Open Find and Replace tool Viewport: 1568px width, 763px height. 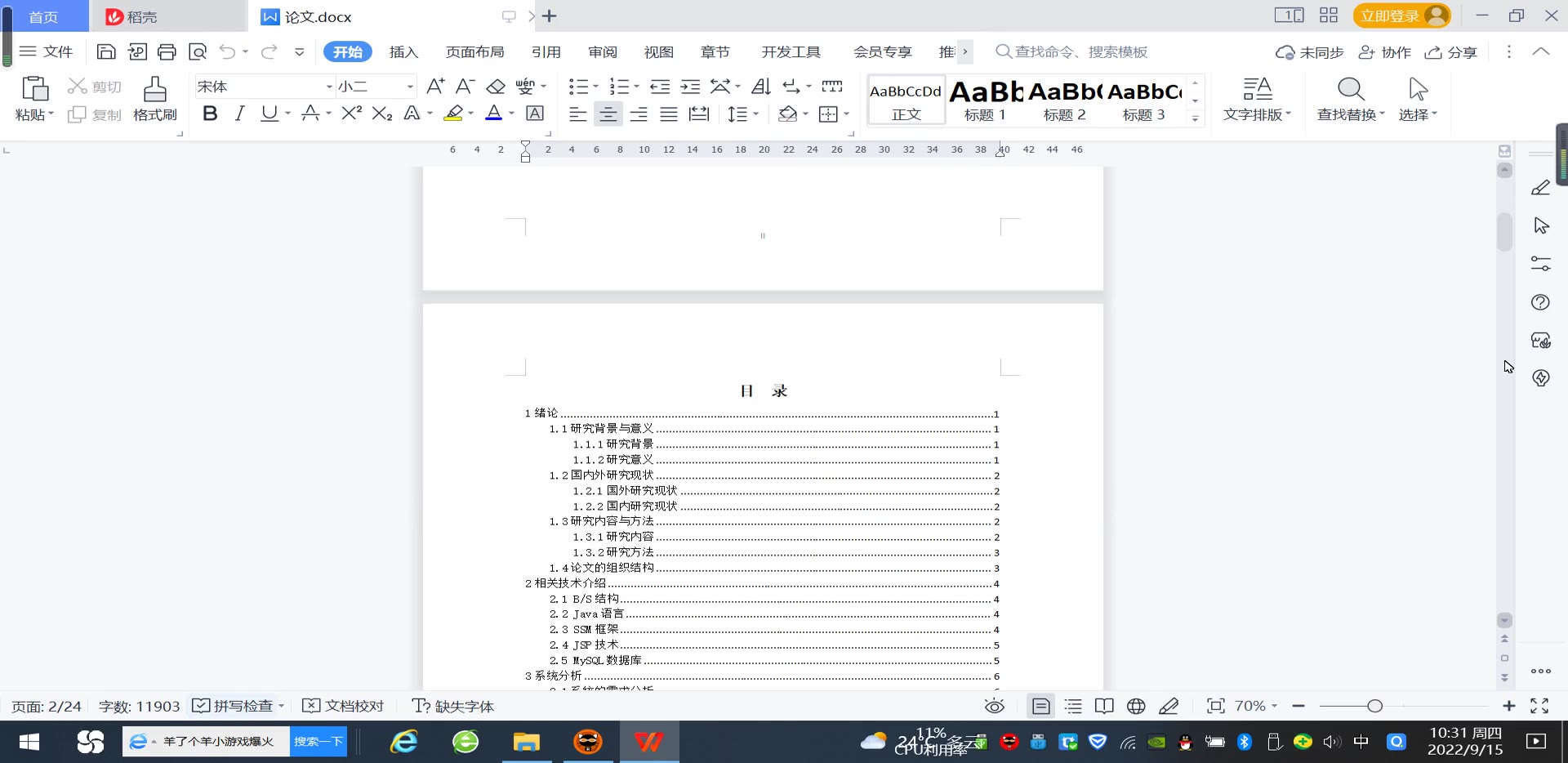tap(1351, 99)
